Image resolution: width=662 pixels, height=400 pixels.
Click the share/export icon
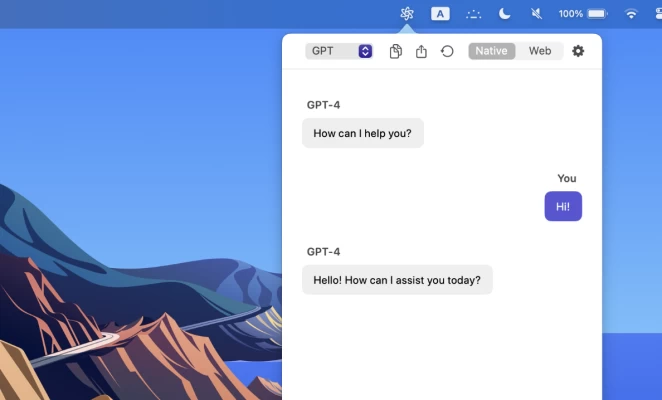pos(421,51)
